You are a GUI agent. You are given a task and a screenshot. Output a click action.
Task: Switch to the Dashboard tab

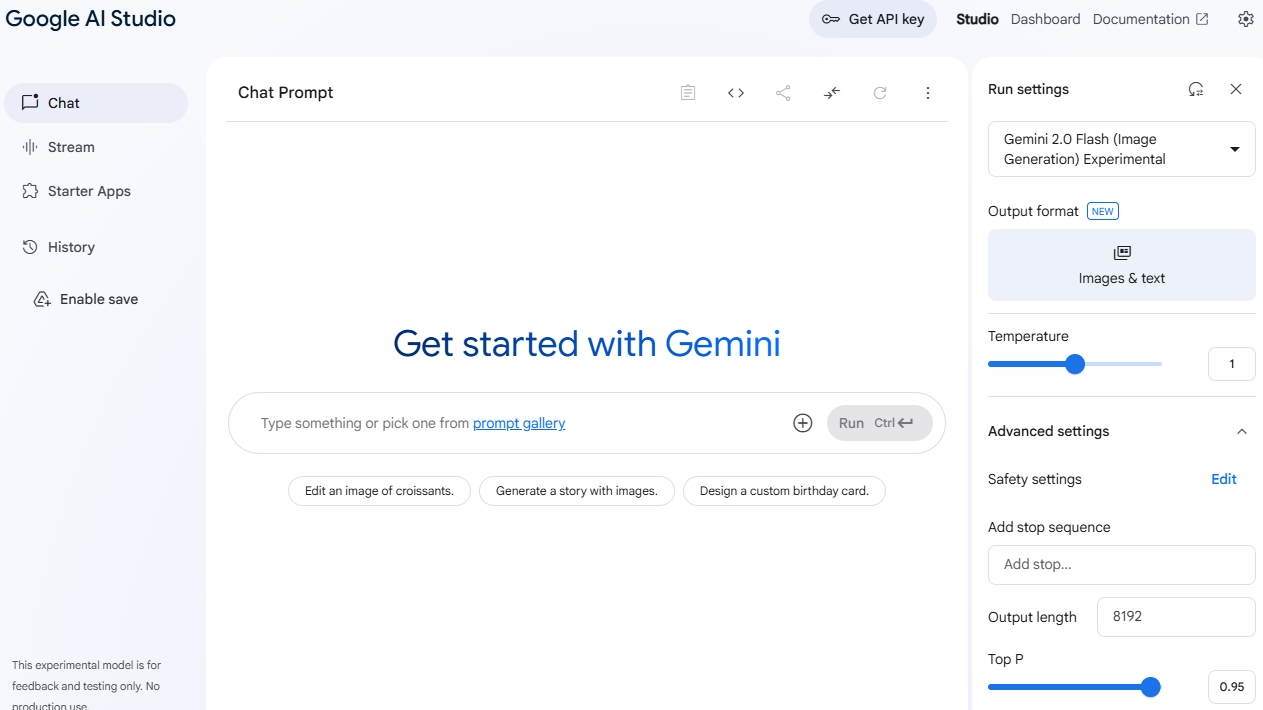1045,19
